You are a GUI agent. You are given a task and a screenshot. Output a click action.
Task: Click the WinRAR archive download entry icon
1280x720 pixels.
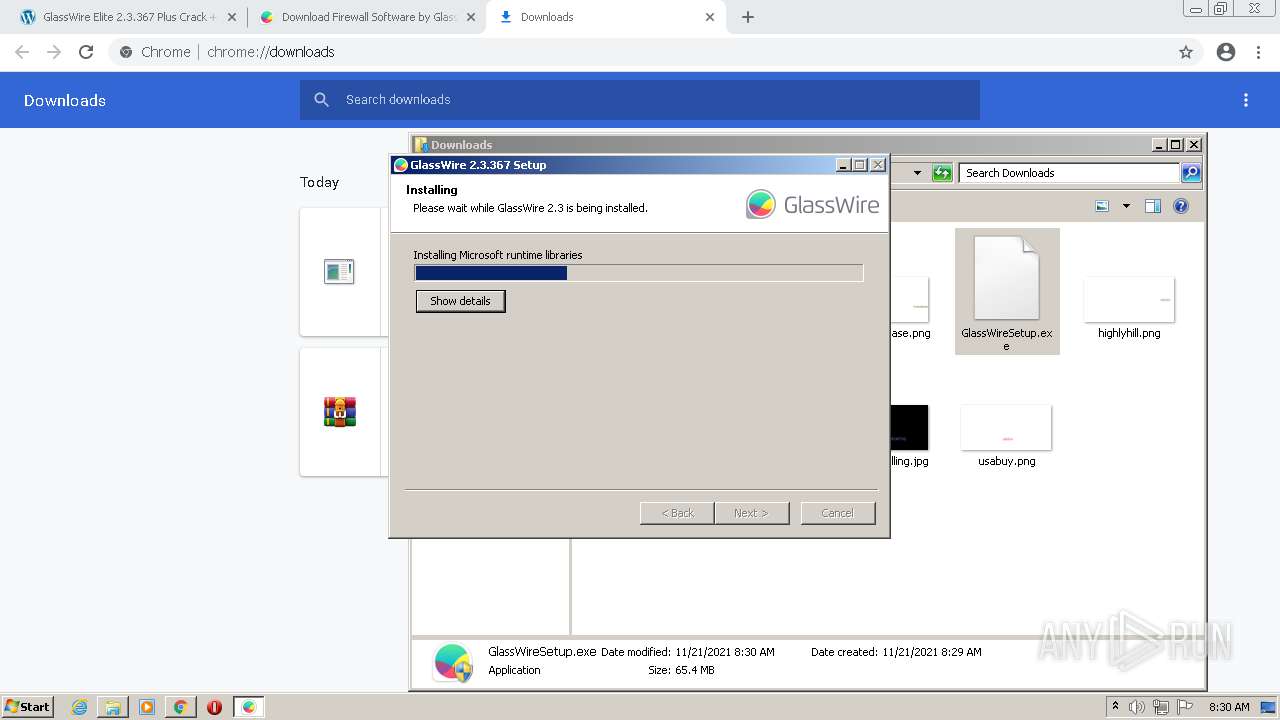340,412
